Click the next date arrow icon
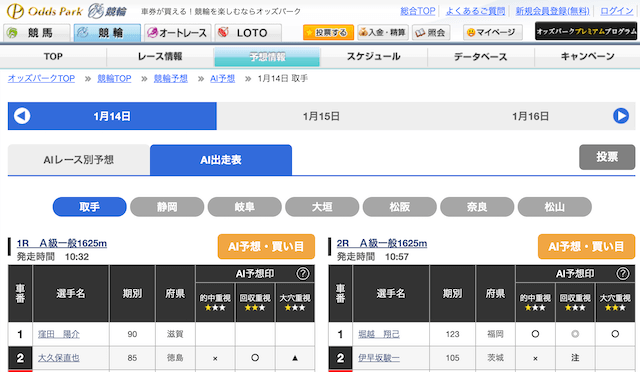640x372 pixels. 621,116
